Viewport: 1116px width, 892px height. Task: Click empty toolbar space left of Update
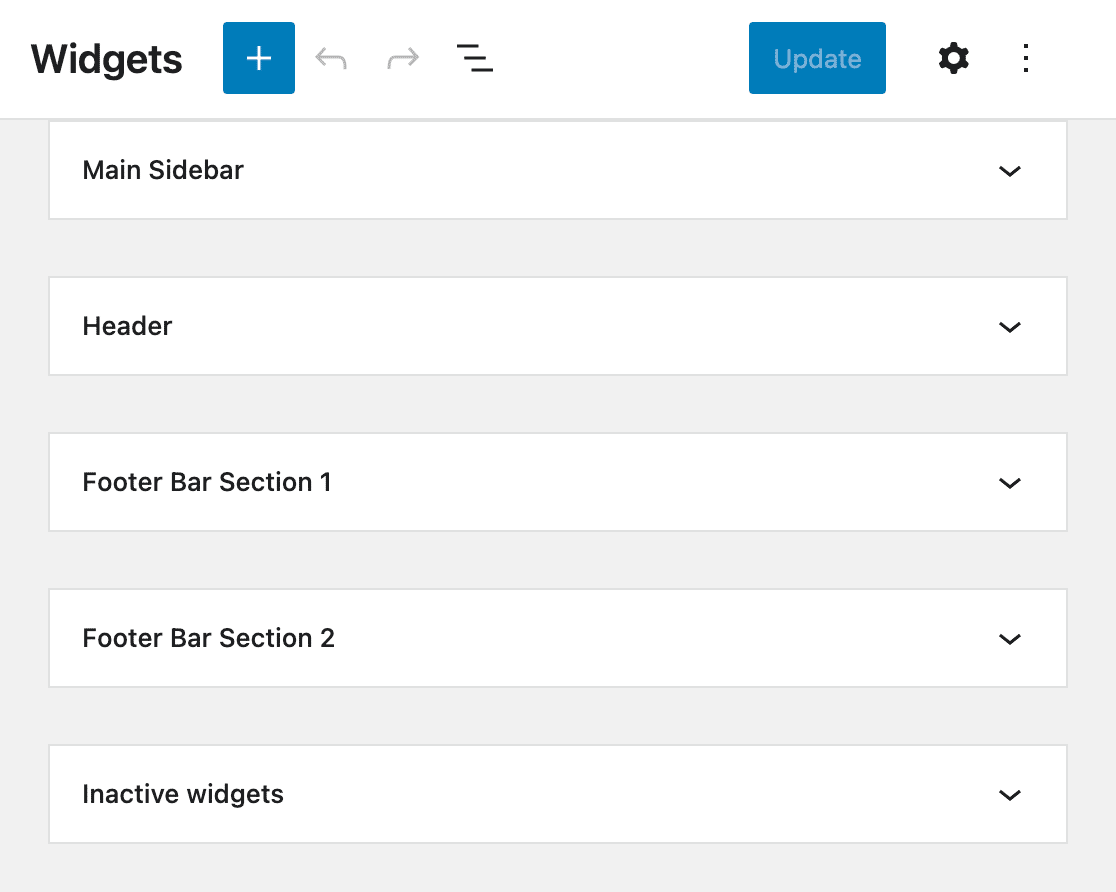pyautogui.click(x=620, y=59)
